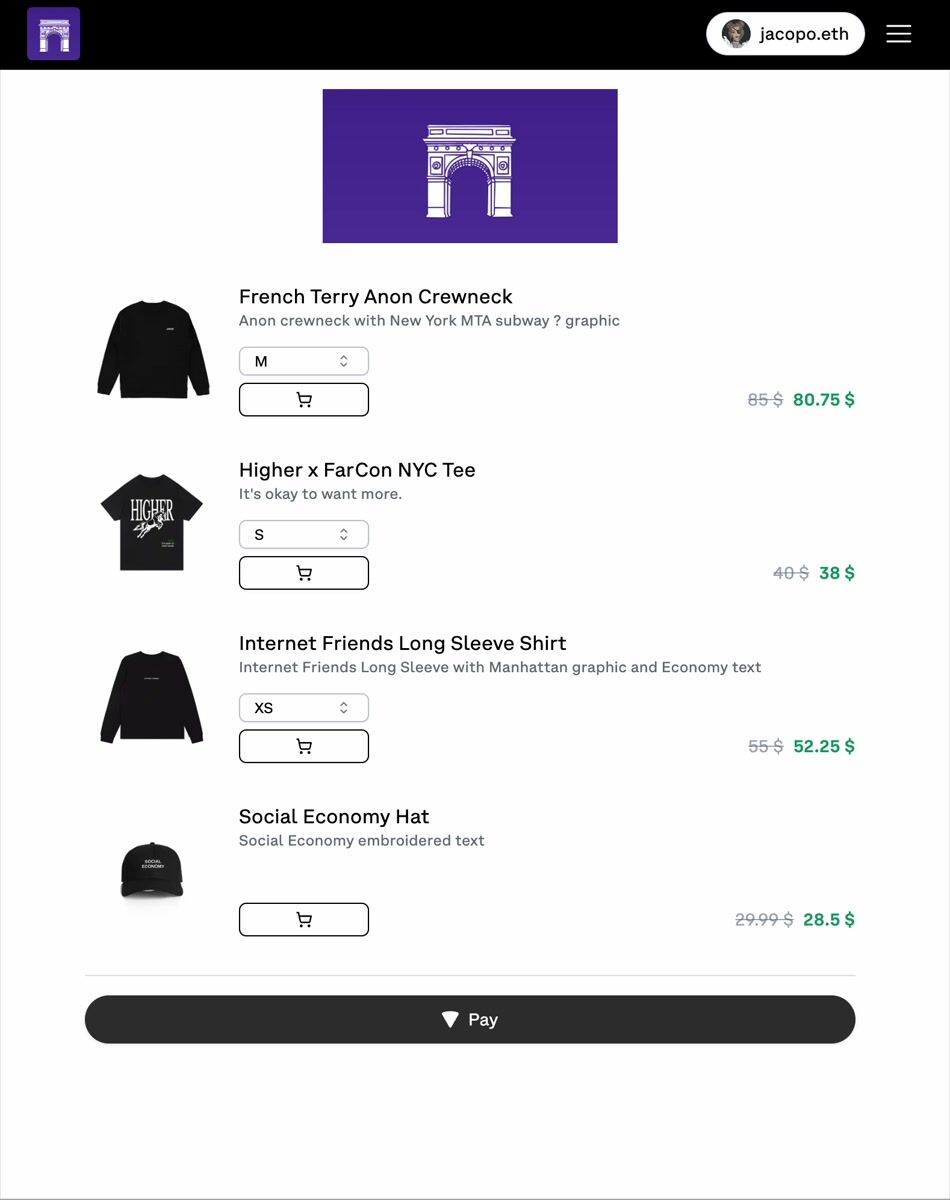
Task: Click the Social Economy hat image
Action: (152, 870)
